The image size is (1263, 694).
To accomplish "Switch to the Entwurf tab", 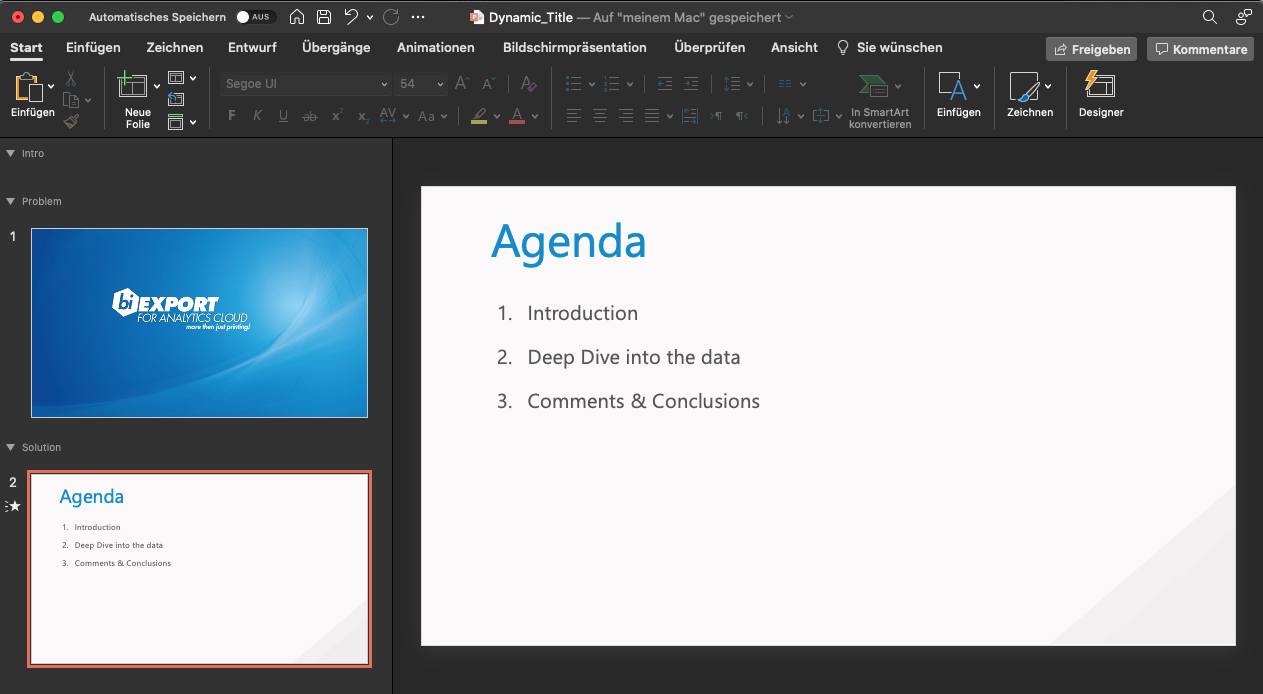I will (x=252, y=47).
